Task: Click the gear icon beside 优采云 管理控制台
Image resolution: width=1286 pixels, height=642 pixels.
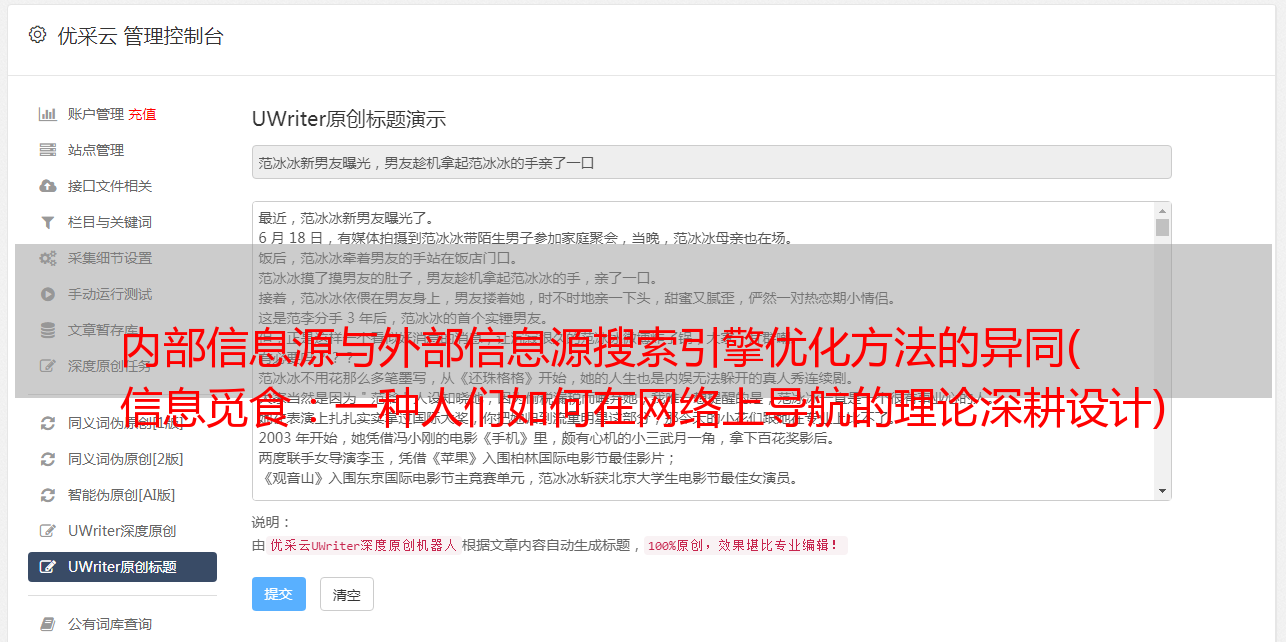Action: (37, 35)
